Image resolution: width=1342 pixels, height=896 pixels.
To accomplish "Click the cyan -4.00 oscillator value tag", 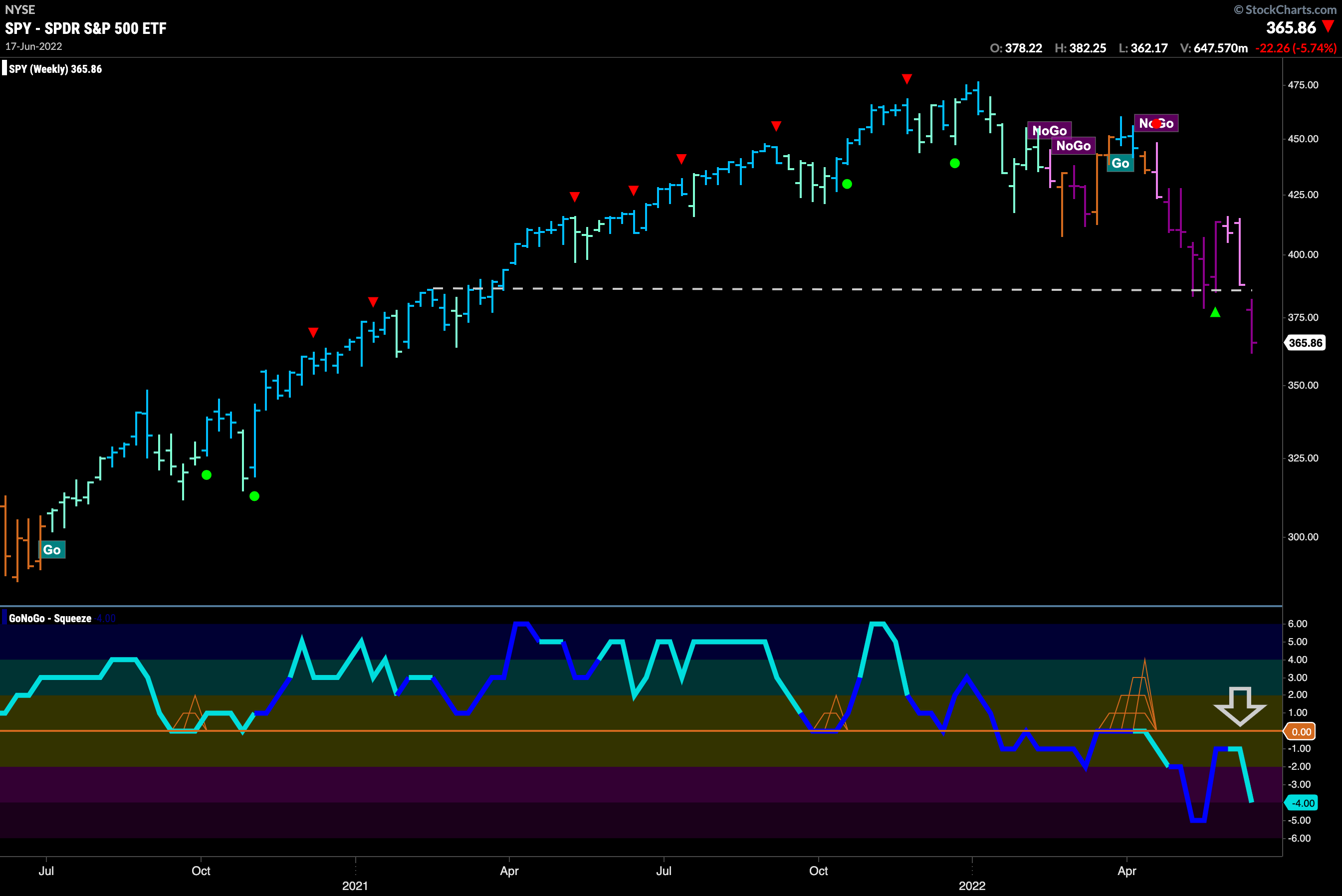I will [1301, 803].
